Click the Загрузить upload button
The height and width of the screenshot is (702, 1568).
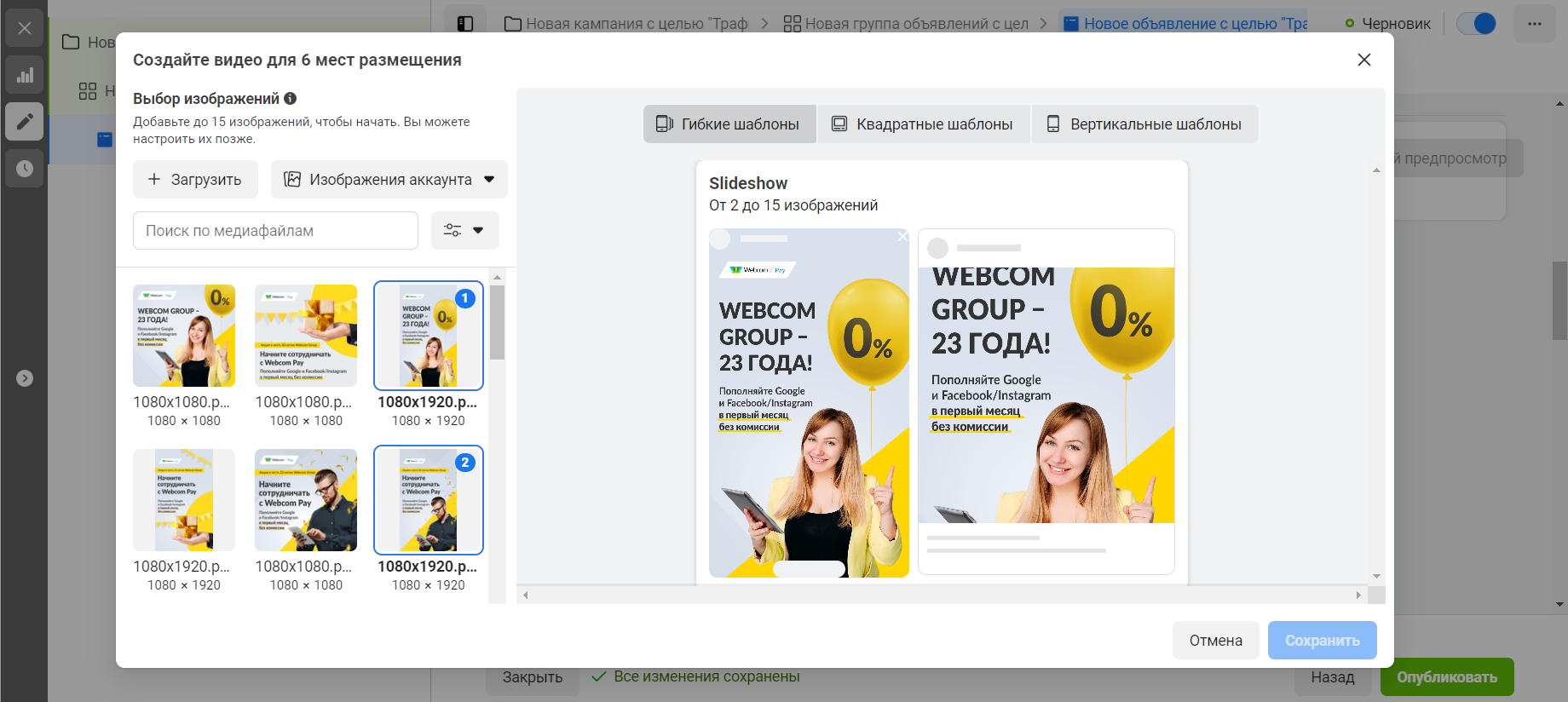tap(195, 180)
